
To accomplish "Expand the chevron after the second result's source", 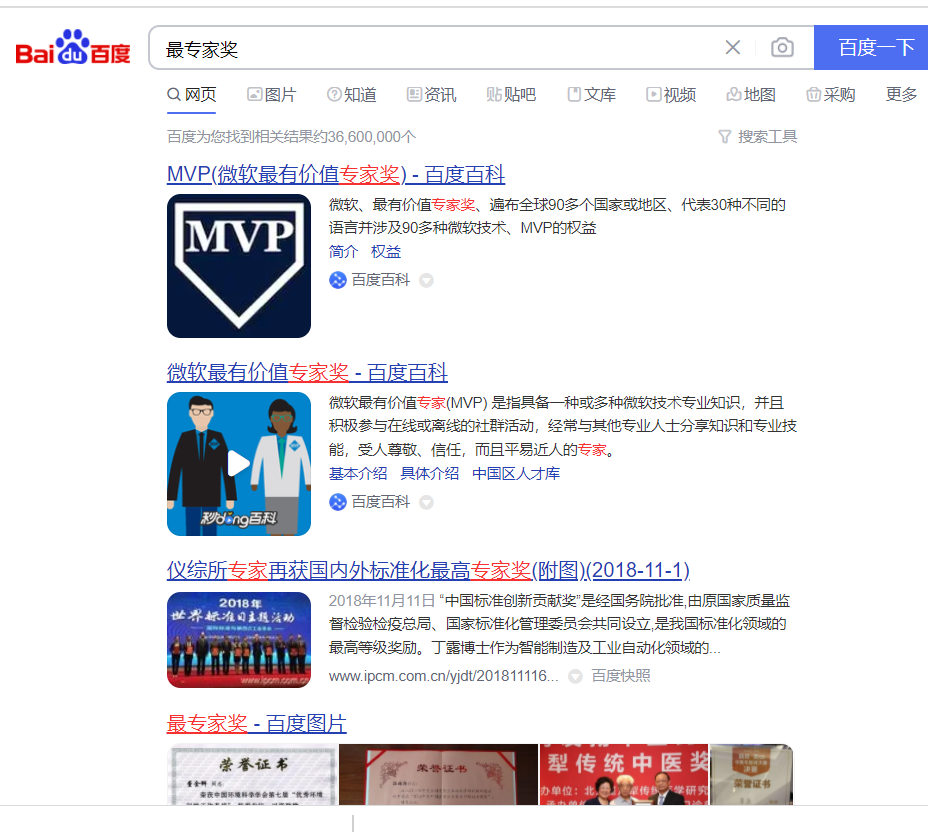I will [x=426, y=501].
